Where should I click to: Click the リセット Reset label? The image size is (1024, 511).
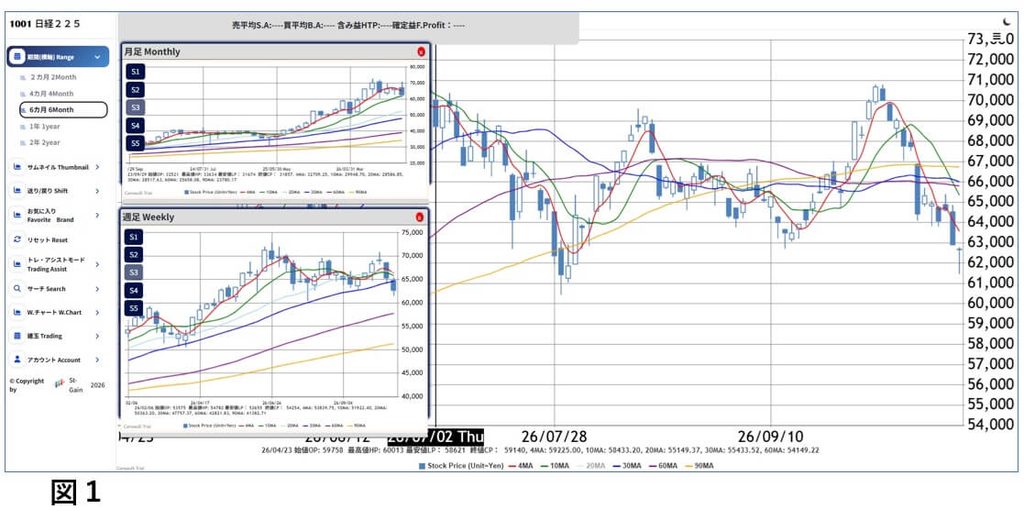[x=47, y=240]
